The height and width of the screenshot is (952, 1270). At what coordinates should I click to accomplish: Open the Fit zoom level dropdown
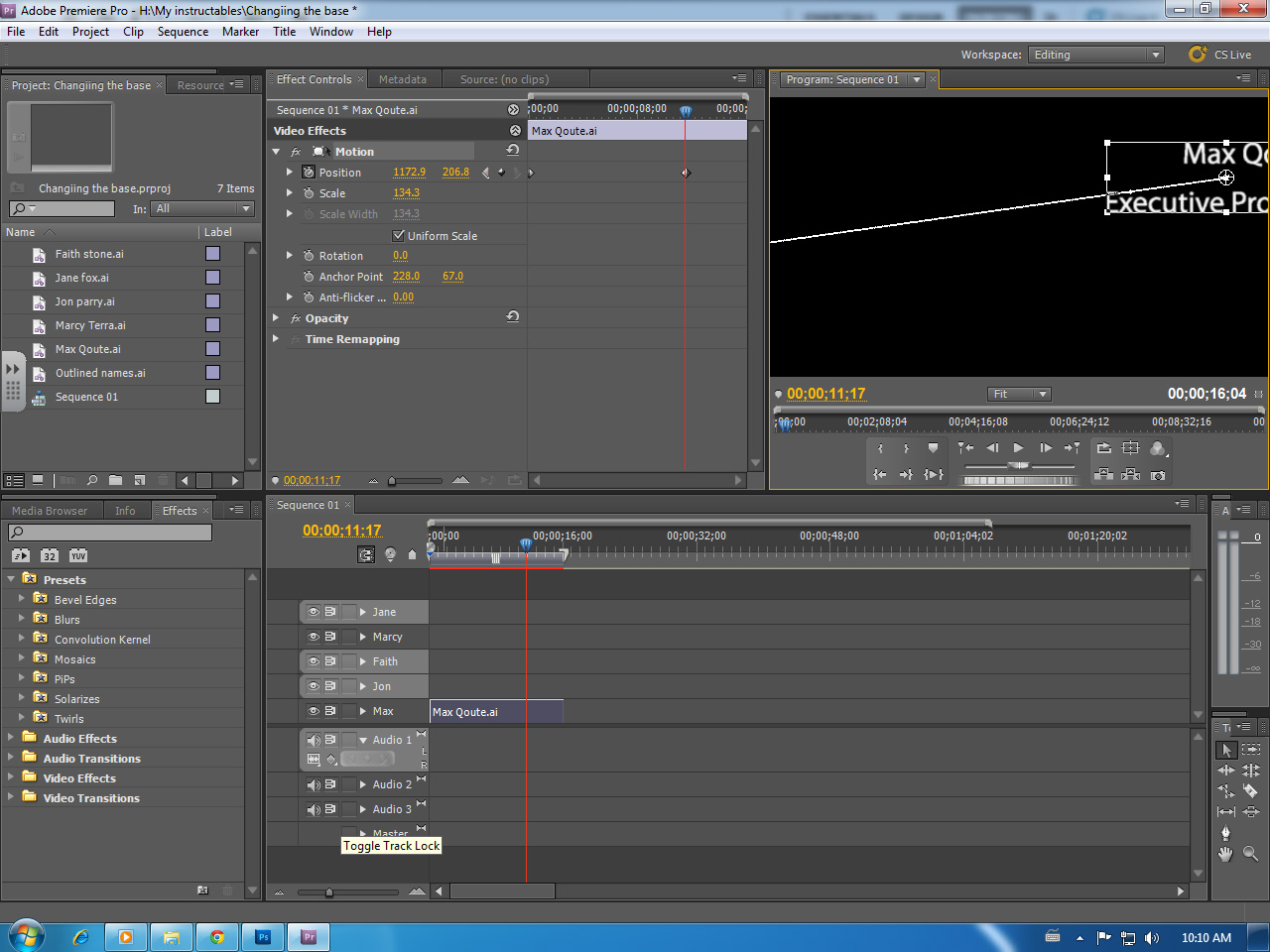click(1019, 394)
